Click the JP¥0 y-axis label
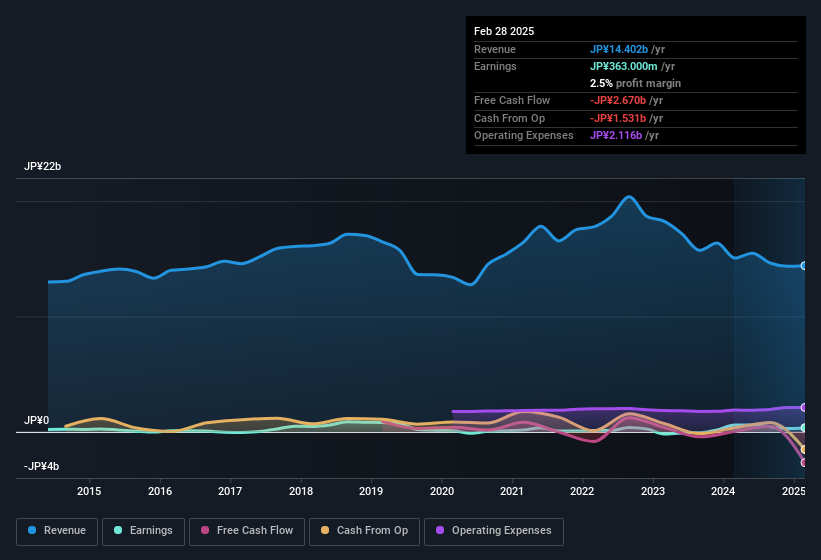The height and width of the screenshot is (560, 821). point(37,420)
